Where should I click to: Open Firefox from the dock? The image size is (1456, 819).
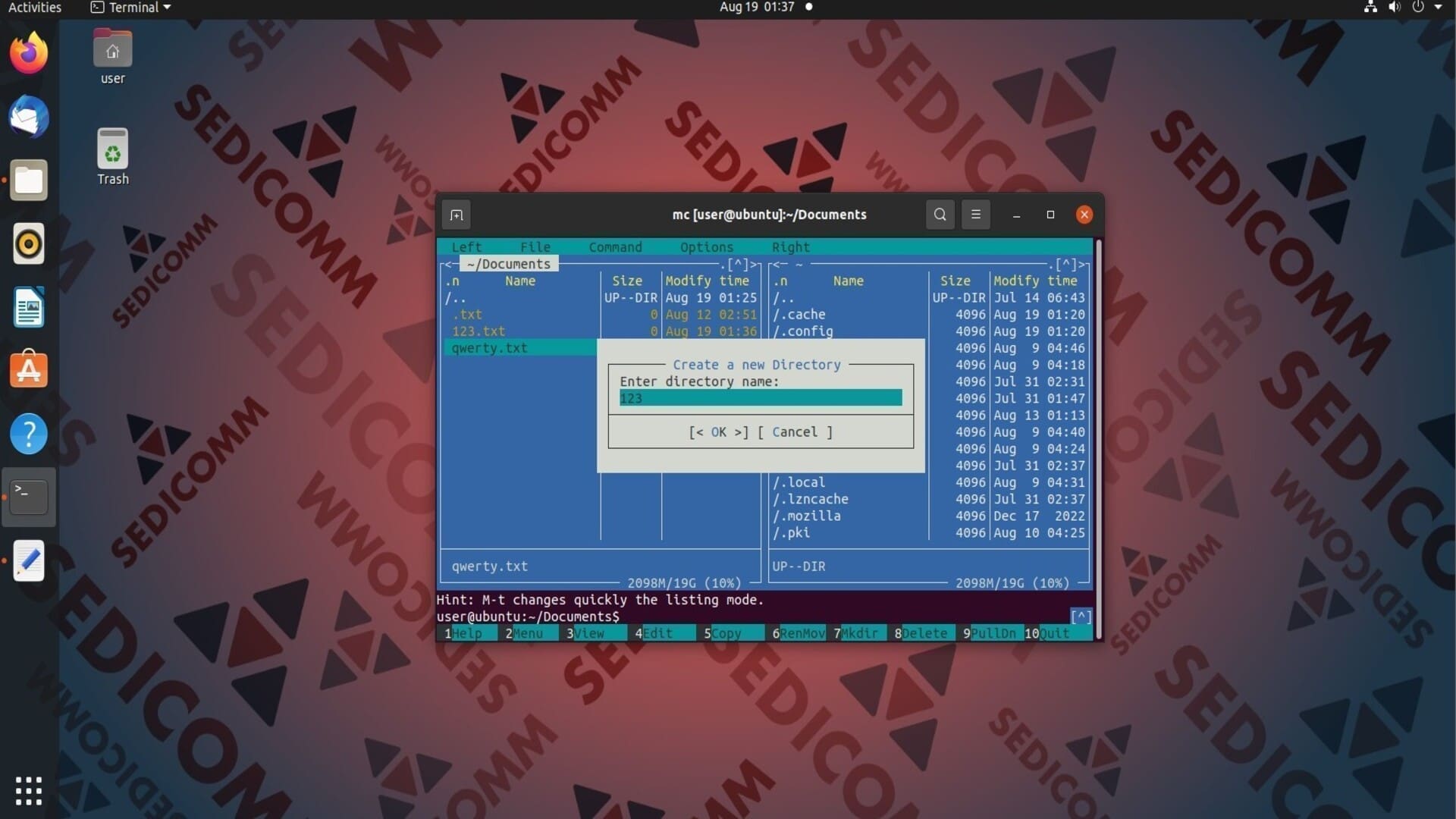tap(29, 53)
